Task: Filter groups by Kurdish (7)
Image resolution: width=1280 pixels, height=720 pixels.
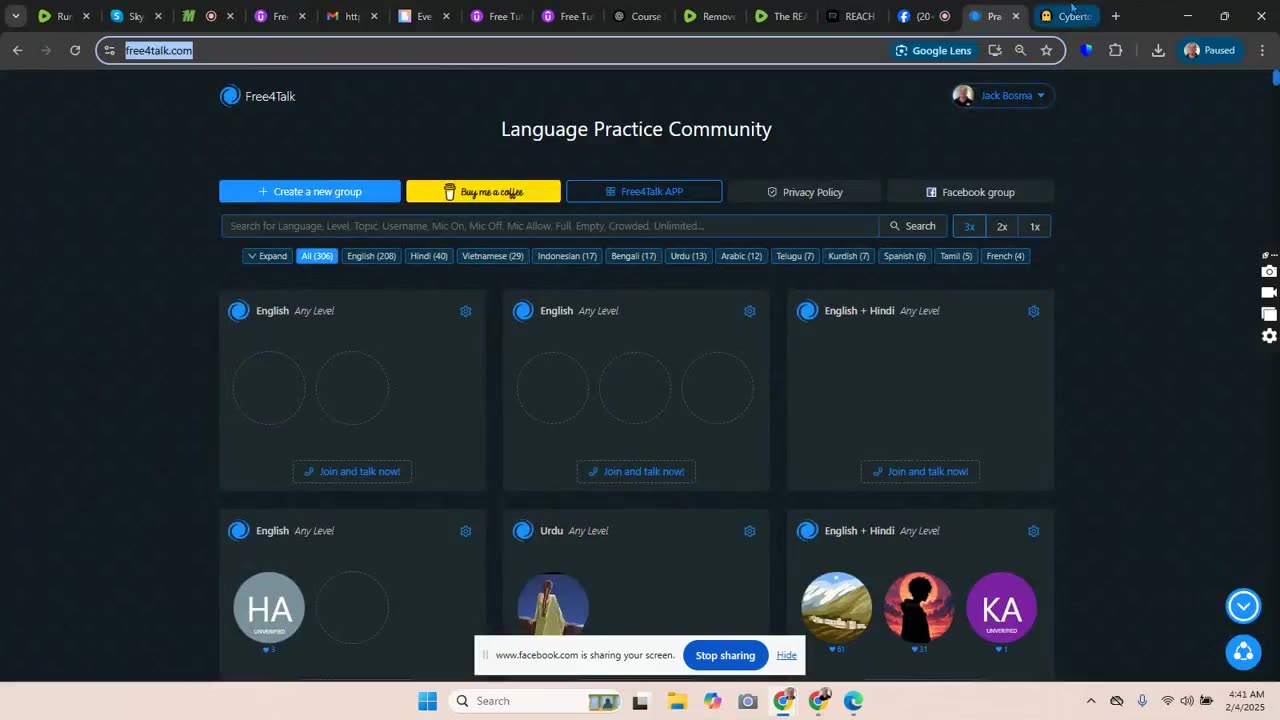Action: 849,256
